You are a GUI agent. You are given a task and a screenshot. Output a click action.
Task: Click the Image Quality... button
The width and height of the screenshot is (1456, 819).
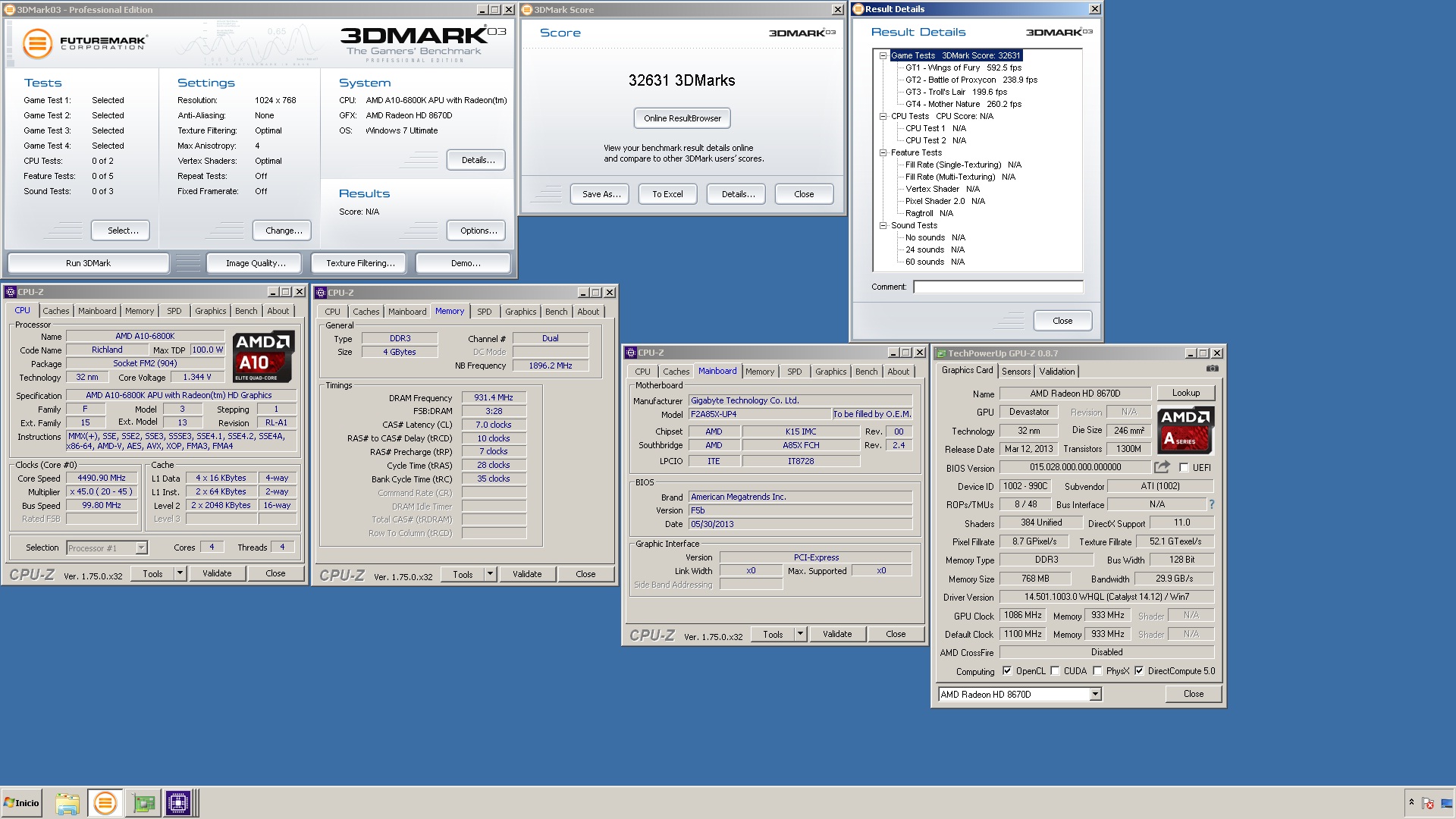(256, 263)
